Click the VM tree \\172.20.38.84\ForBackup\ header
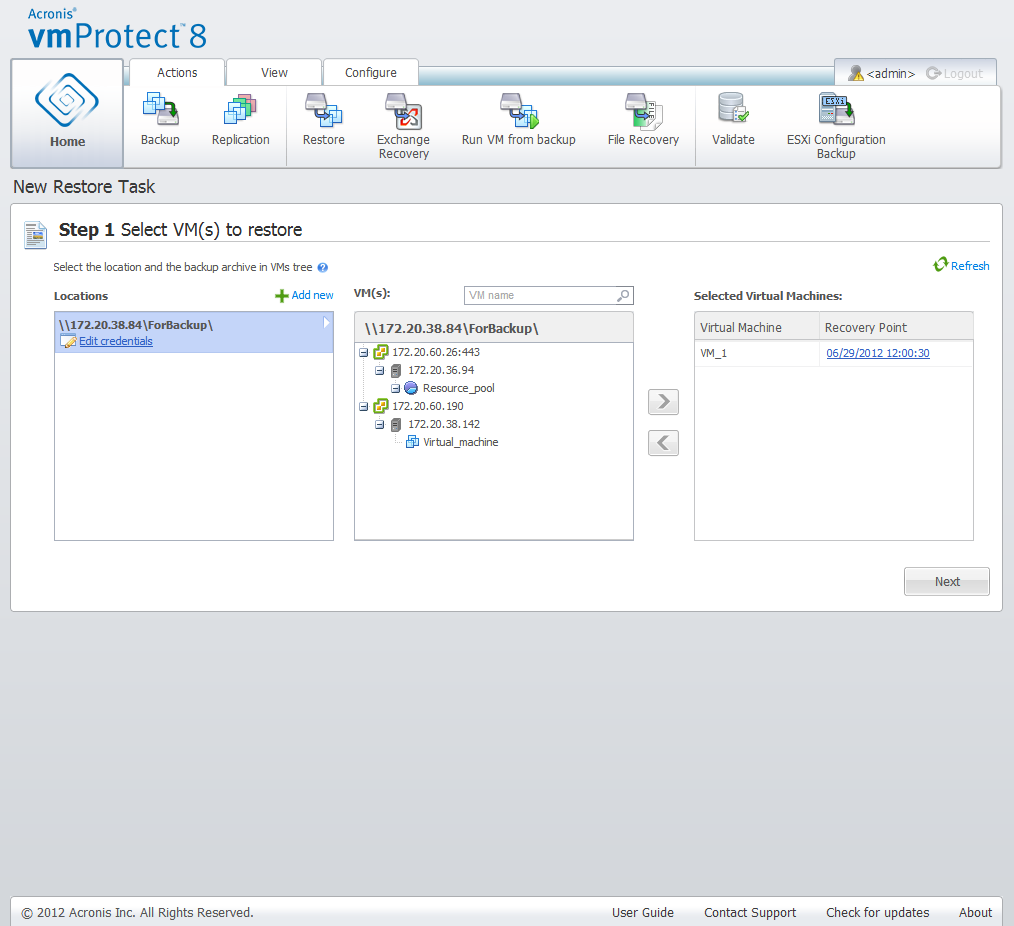Screen dimensions: 1014x926 pyautogui.click(x=494, y=328)
